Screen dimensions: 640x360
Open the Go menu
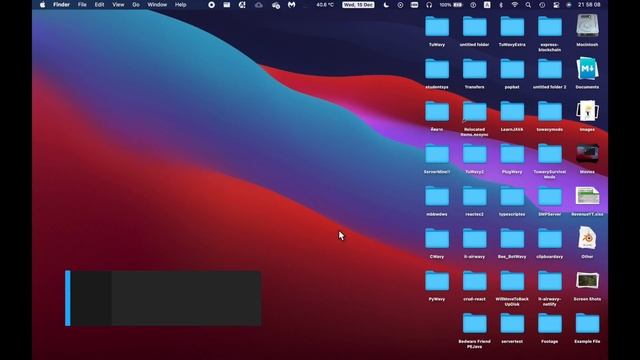point(136,5)
